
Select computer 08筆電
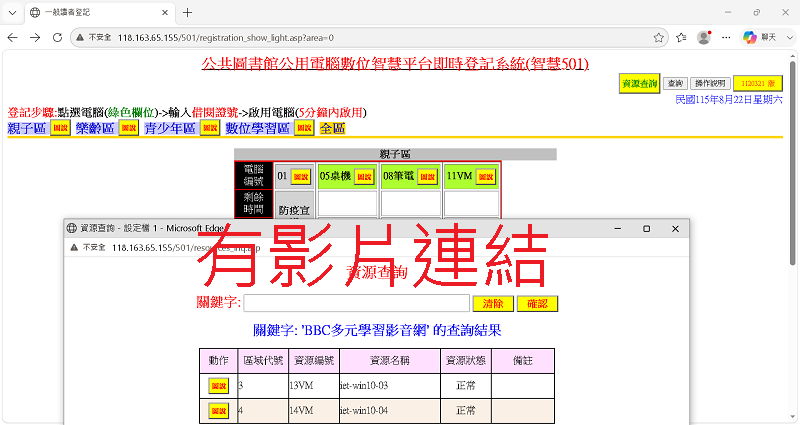tap(398, 176)
